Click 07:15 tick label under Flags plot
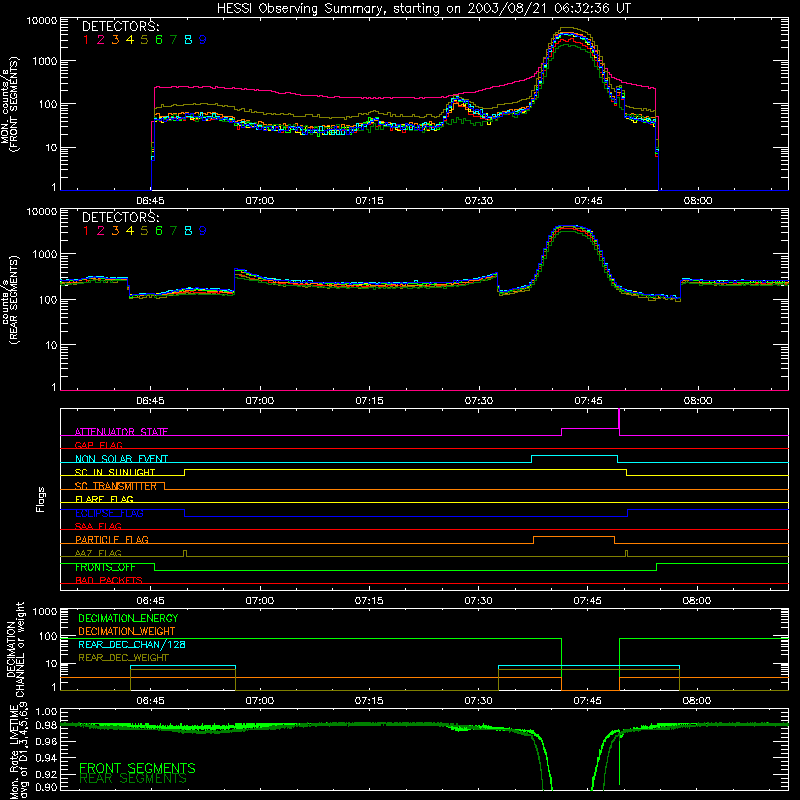Viewport: 800px width, 800px height. [x=369, y=601]
